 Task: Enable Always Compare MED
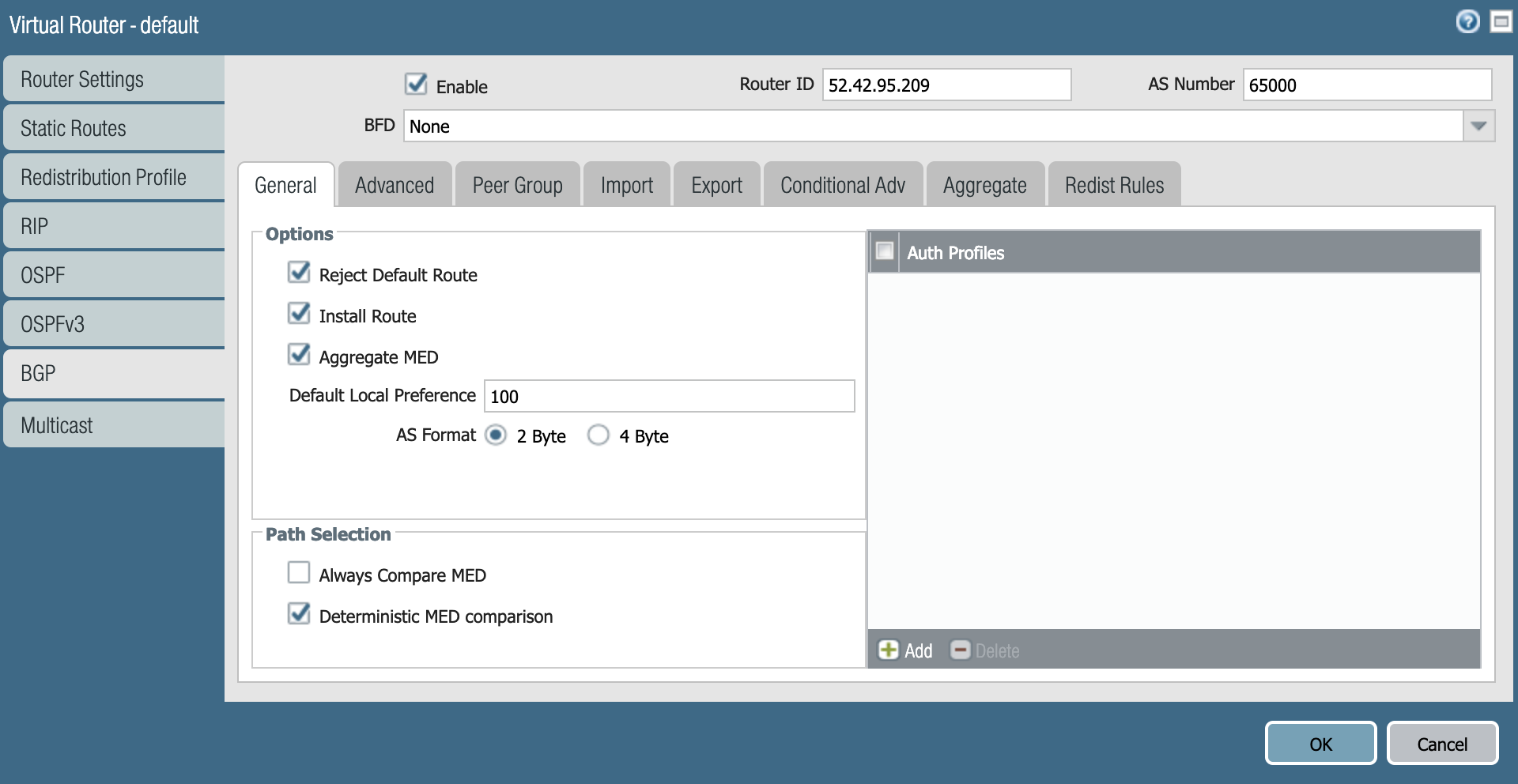[x=299, y=572]
